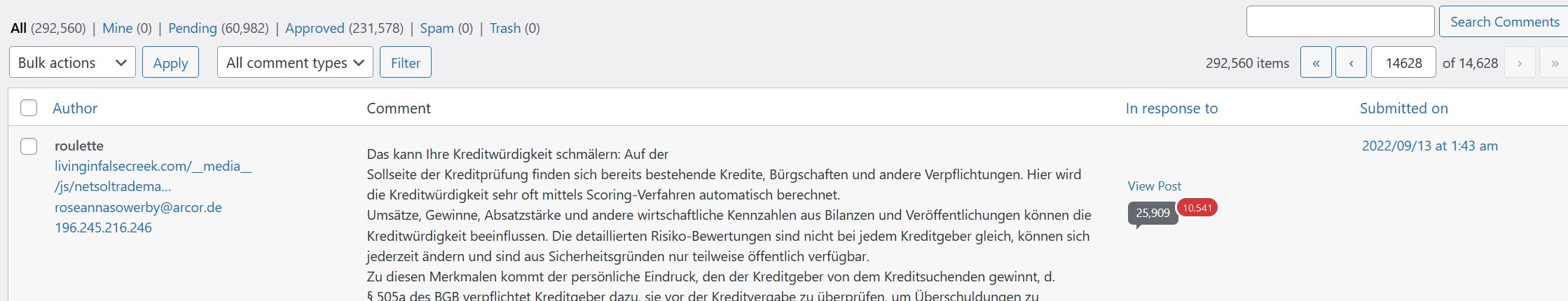Tick the select-all comments checkbox
This screenshot has height=301, width=1568.
click(x=29, y=108)
